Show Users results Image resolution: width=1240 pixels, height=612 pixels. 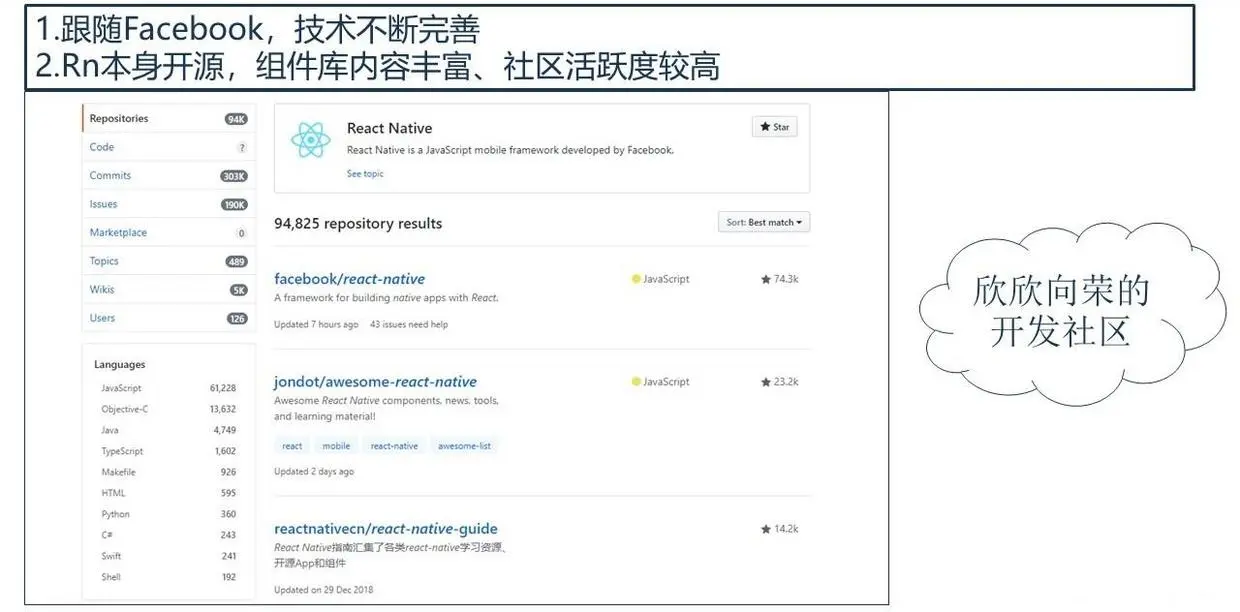(x=168, y=318)
